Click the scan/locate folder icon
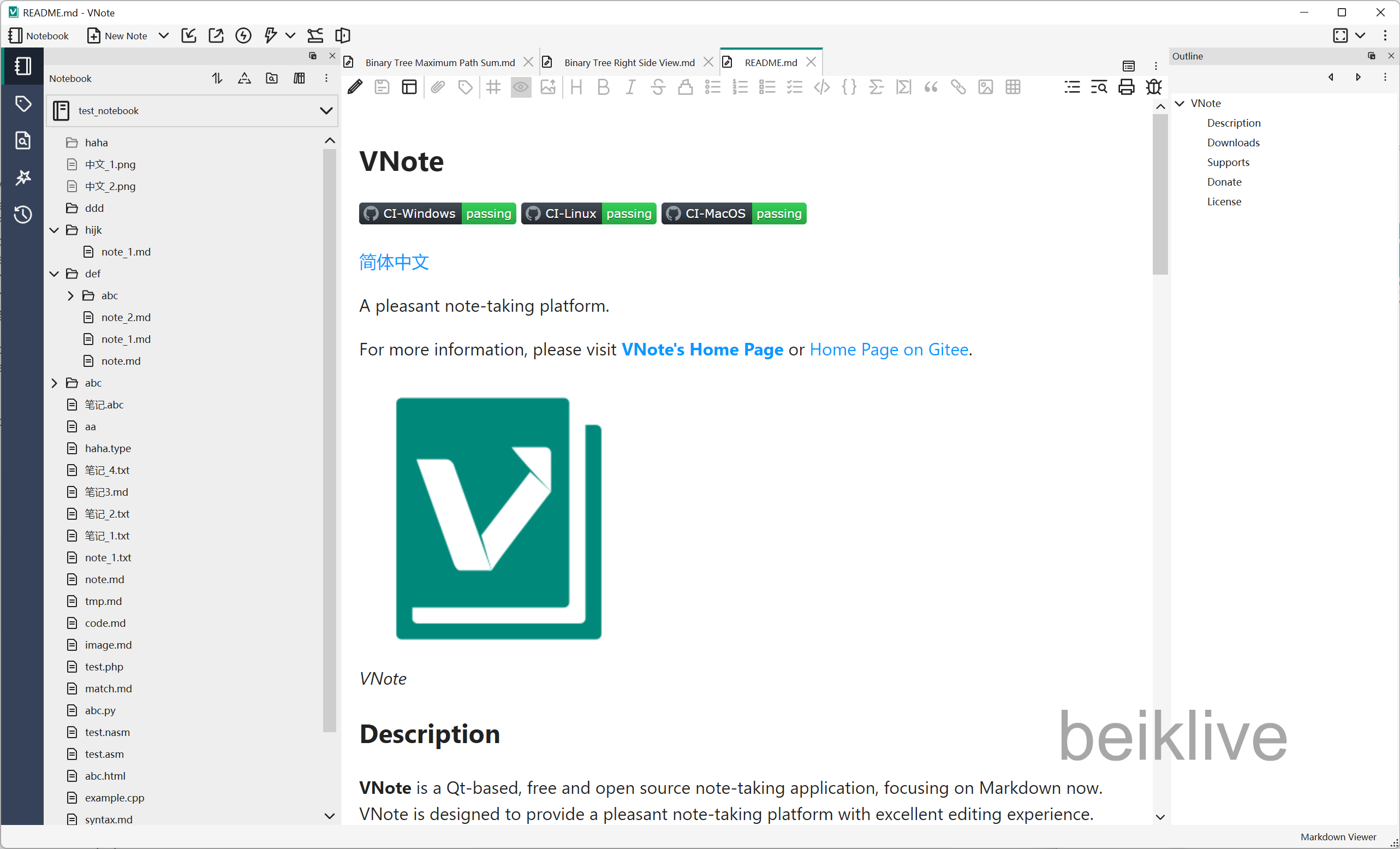Screen dimensions: 1400x849 coord(272,79)
